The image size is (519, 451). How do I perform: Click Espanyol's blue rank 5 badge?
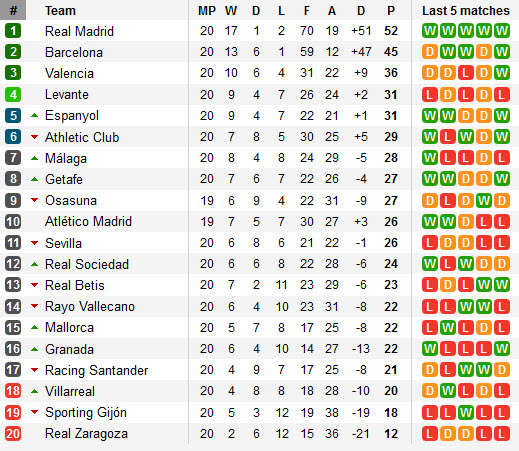click(13, 116)
